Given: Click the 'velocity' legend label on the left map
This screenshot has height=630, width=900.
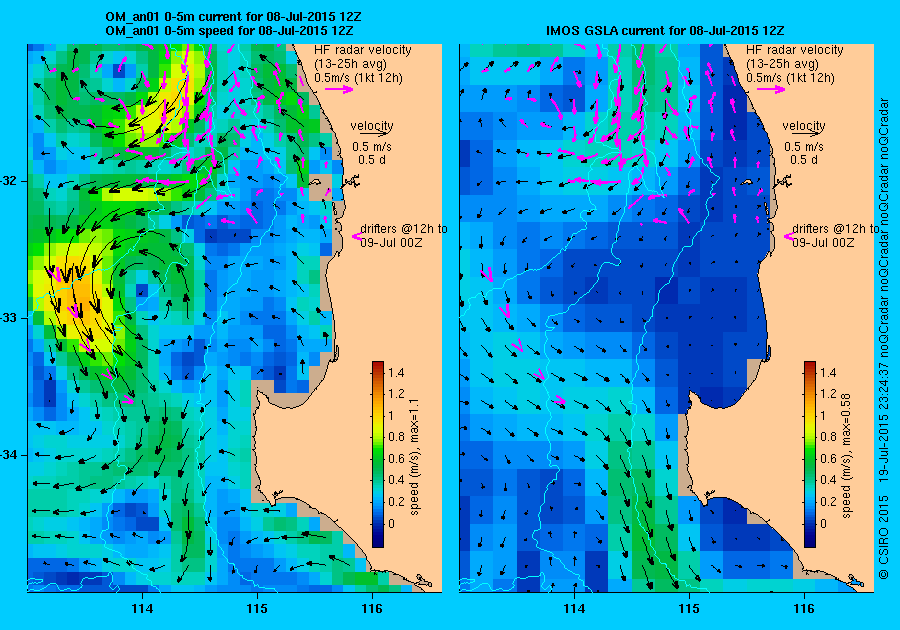Looking at the screenshot, I should coord(372,125).
